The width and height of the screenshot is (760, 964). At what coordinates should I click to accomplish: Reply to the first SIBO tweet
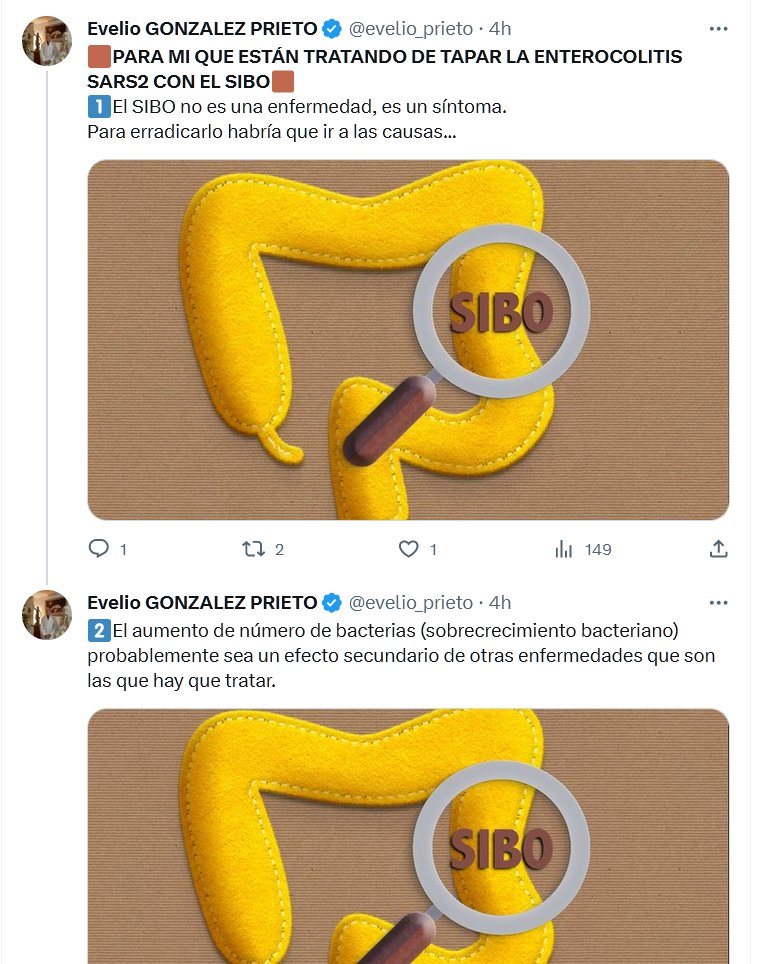coord(98,549)
